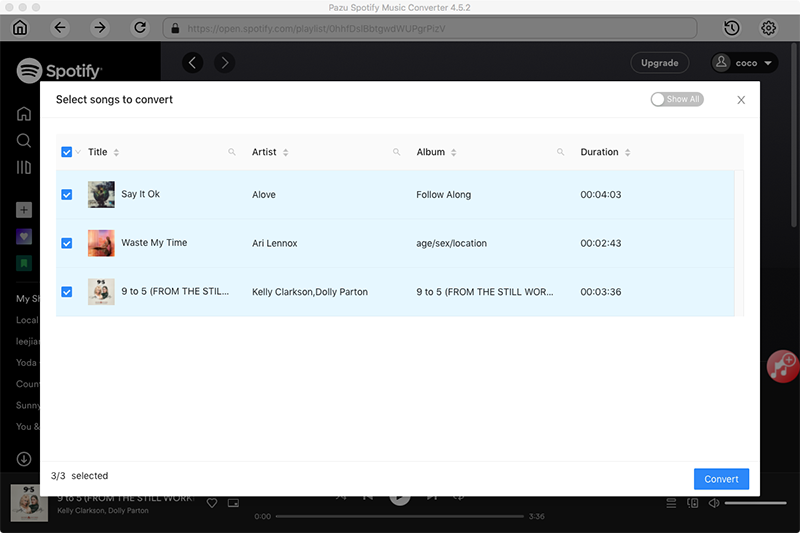Click search icon in Title column
Viewport: 800px width, 533px height.
[232, 153]
